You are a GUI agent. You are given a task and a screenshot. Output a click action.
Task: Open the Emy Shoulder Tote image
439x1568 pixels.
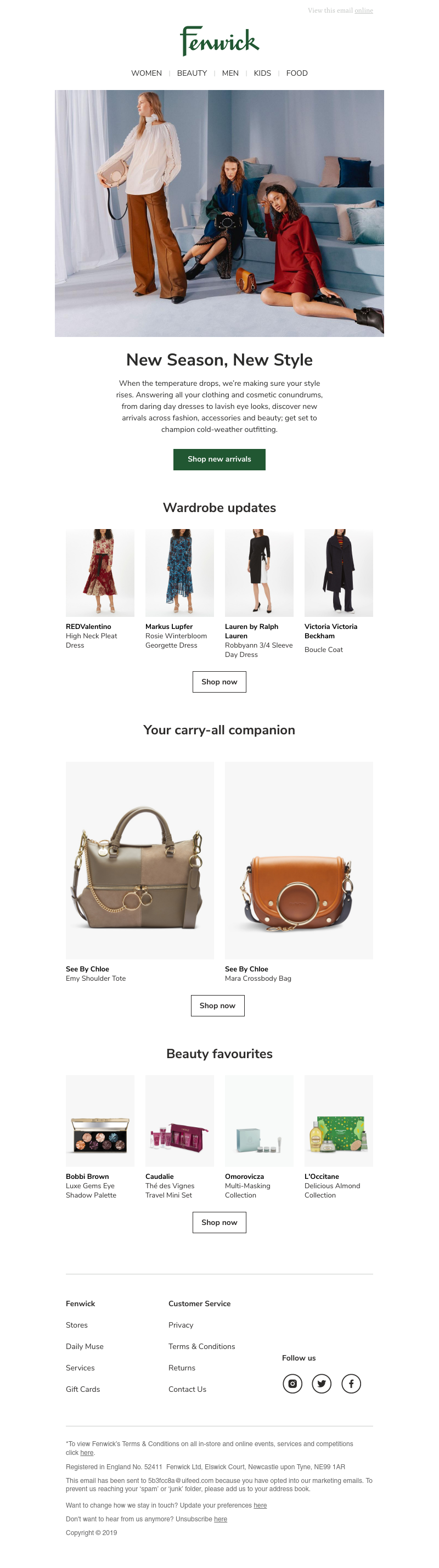pyautogui.click(x=140, y=860)
